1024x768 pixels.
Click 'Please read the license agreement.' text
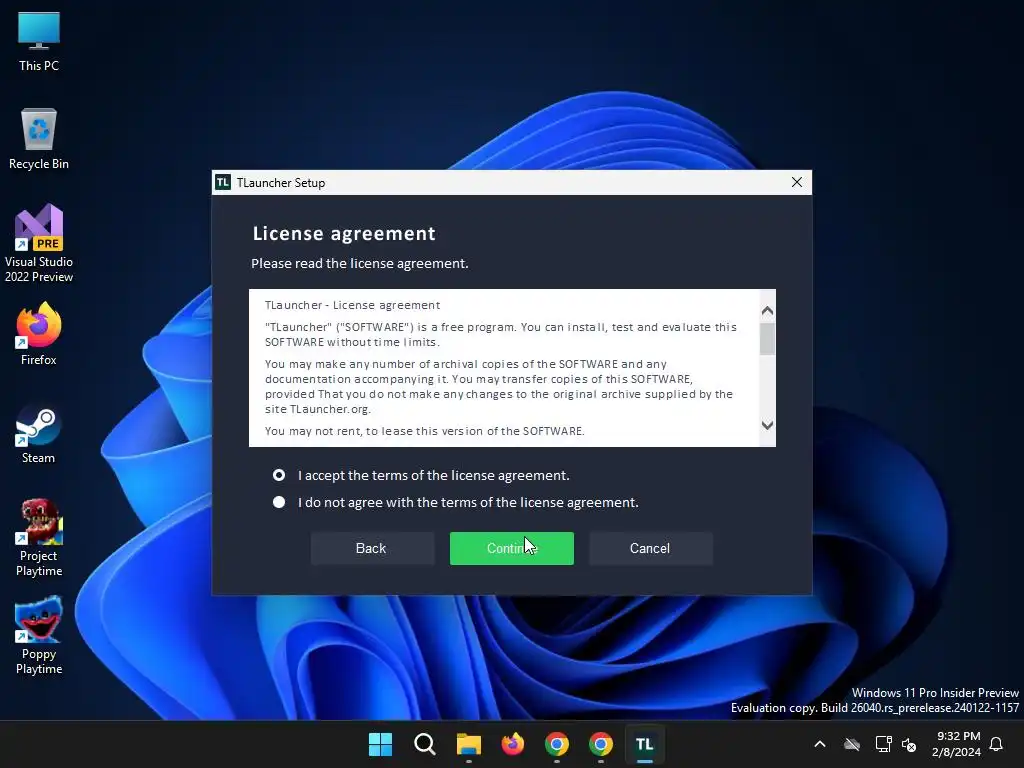[360, 263]
